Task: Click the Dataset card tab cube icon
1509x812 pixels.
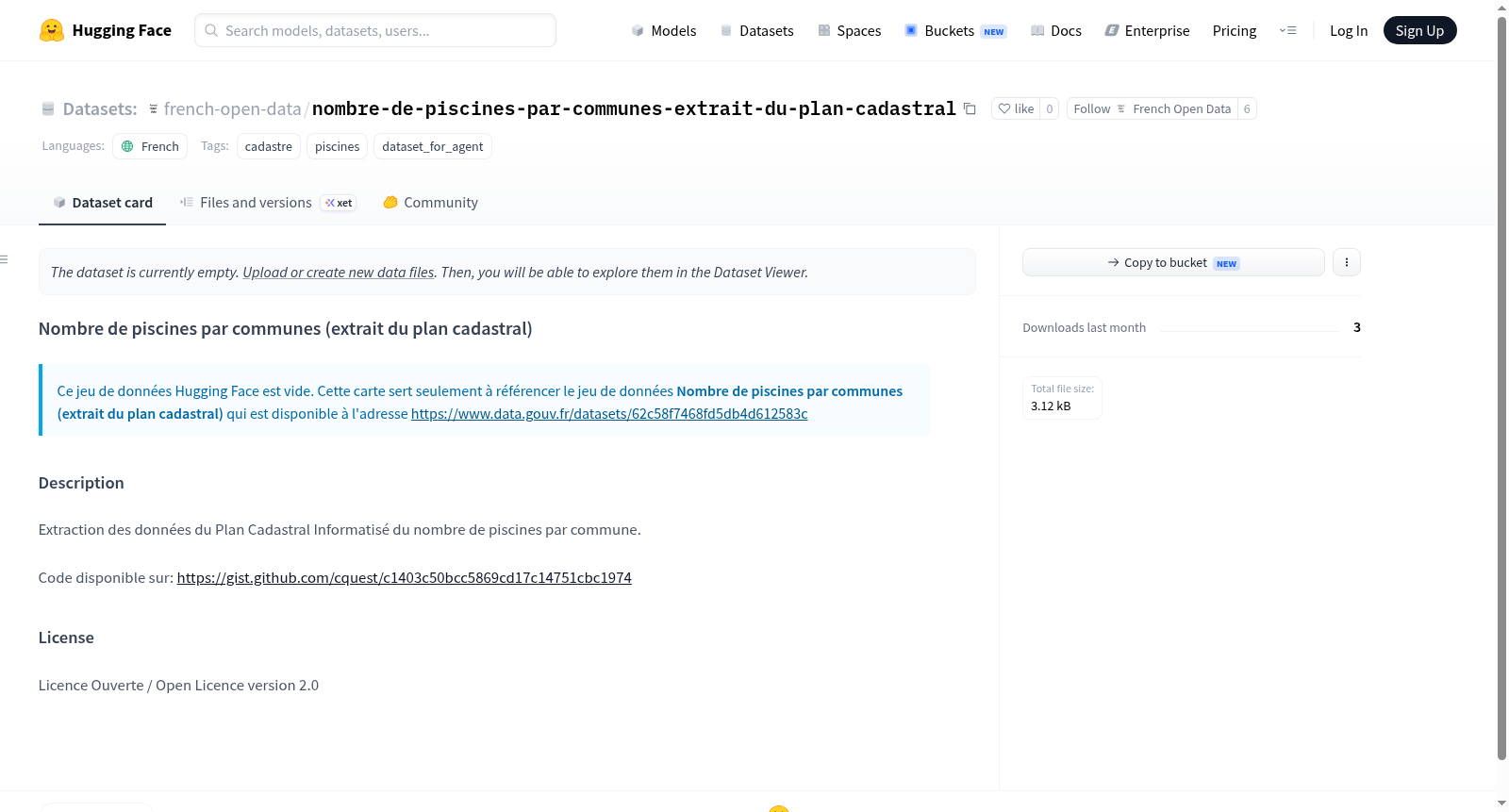Action: click(59, 202)
